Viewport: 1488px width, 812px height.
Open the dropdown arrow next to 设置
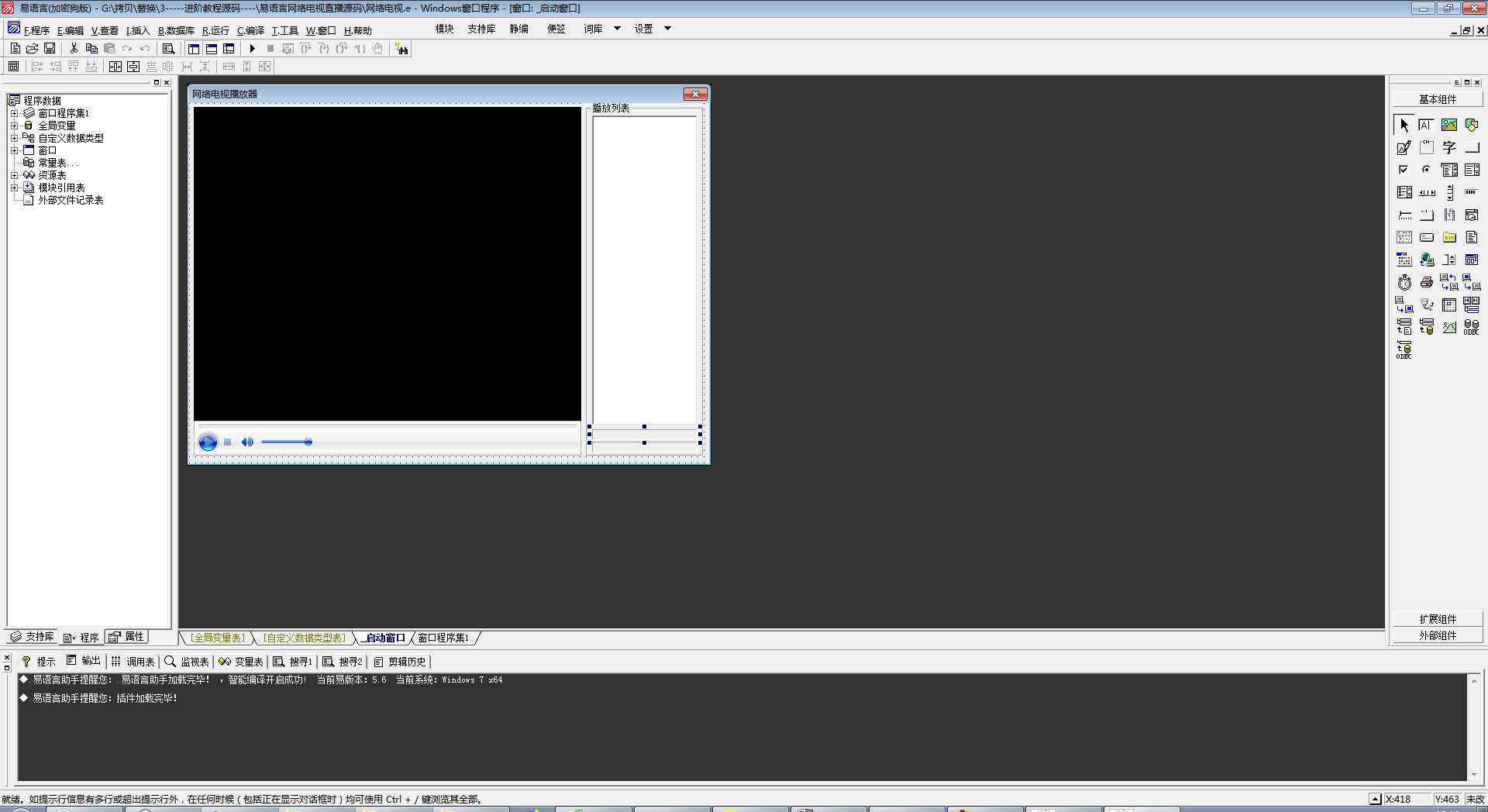point(667,29)
